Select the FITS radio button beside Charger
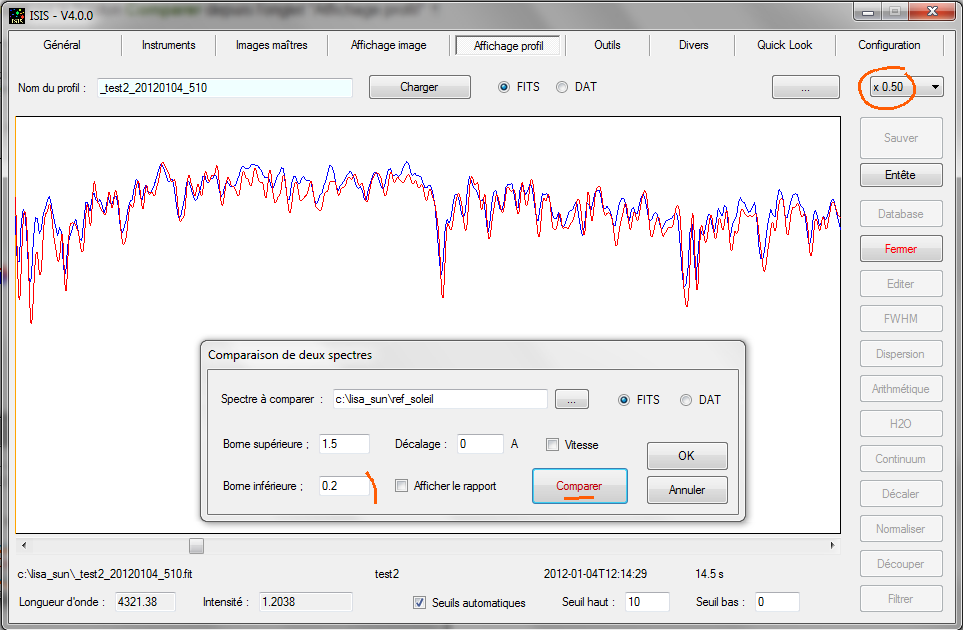Viewport: 963px width, 630px height. [x=504, y=87]
